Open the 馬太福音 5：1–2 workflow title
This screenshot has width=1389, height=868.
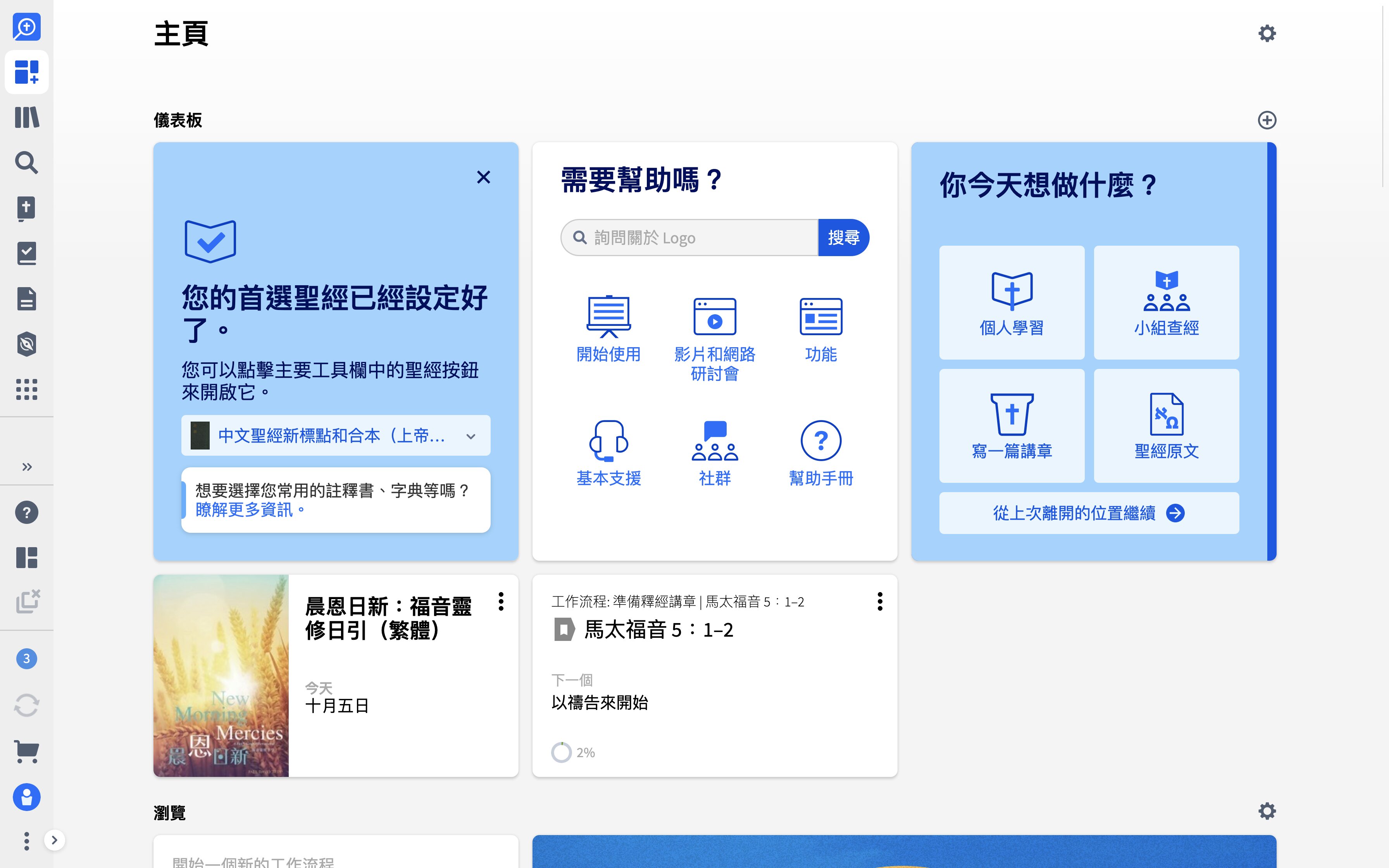tap(658, 630)
